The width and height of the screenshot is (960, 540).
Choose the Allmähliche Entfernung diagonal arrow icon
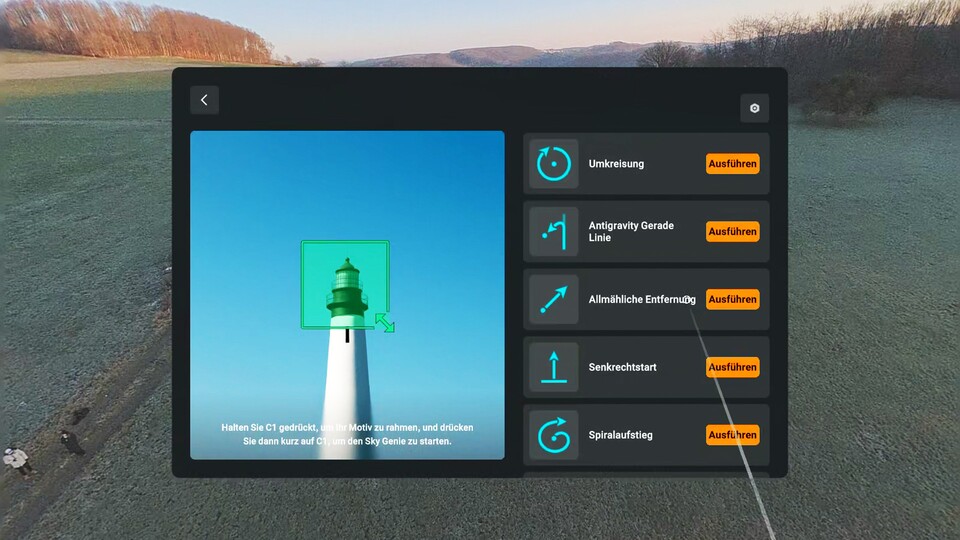(553, 300)
